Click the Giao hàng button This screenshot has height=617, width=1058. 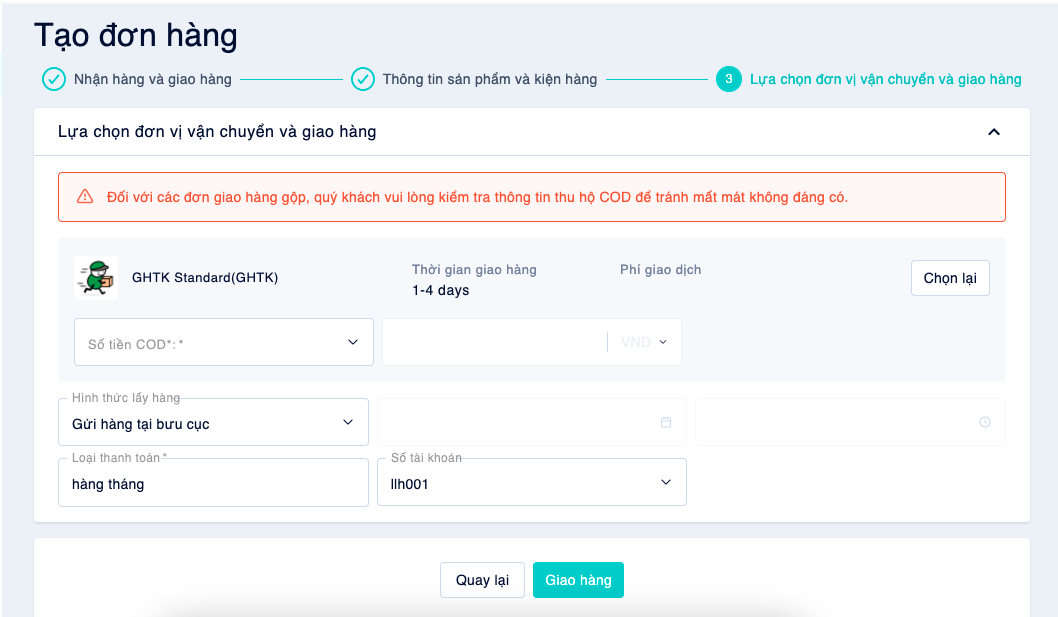tap(578, 580)
